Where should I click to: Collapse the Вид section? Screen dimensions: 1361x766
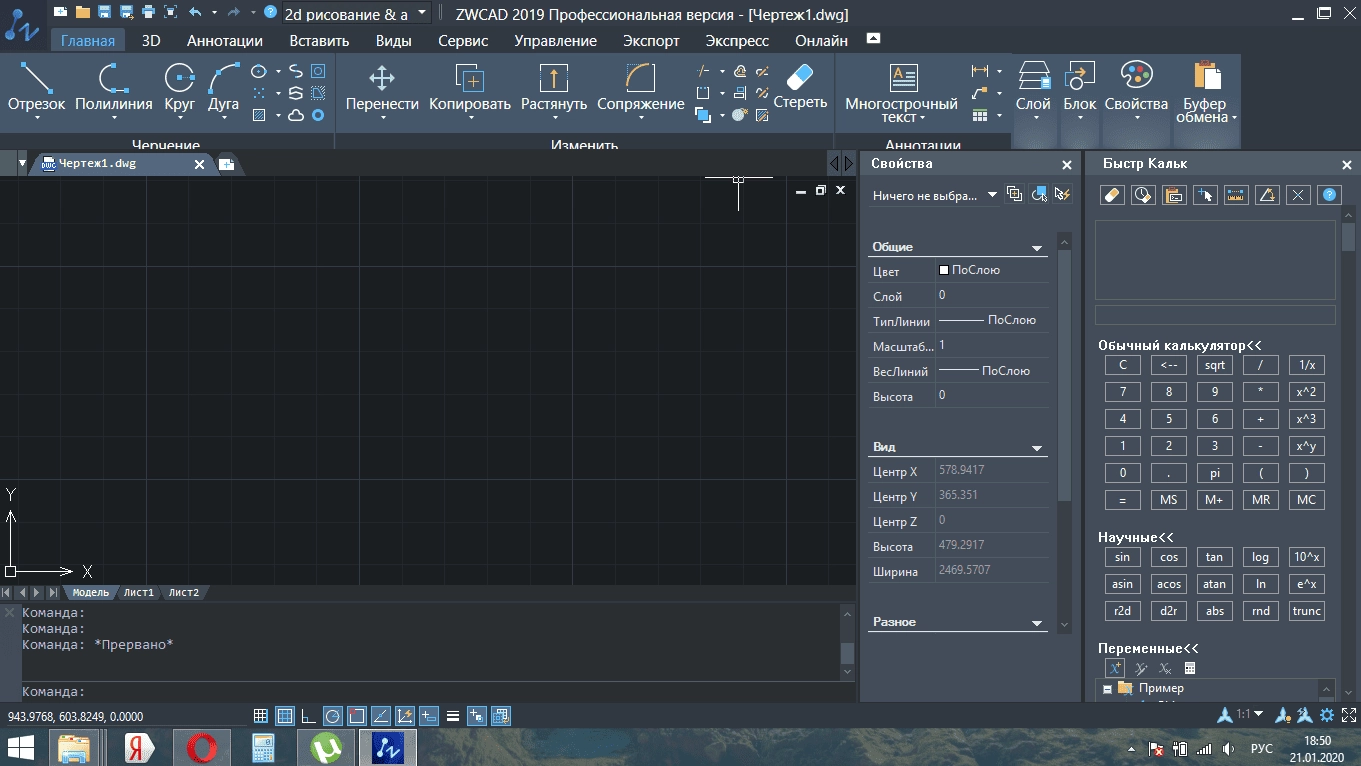click(x=1037, y=448)
